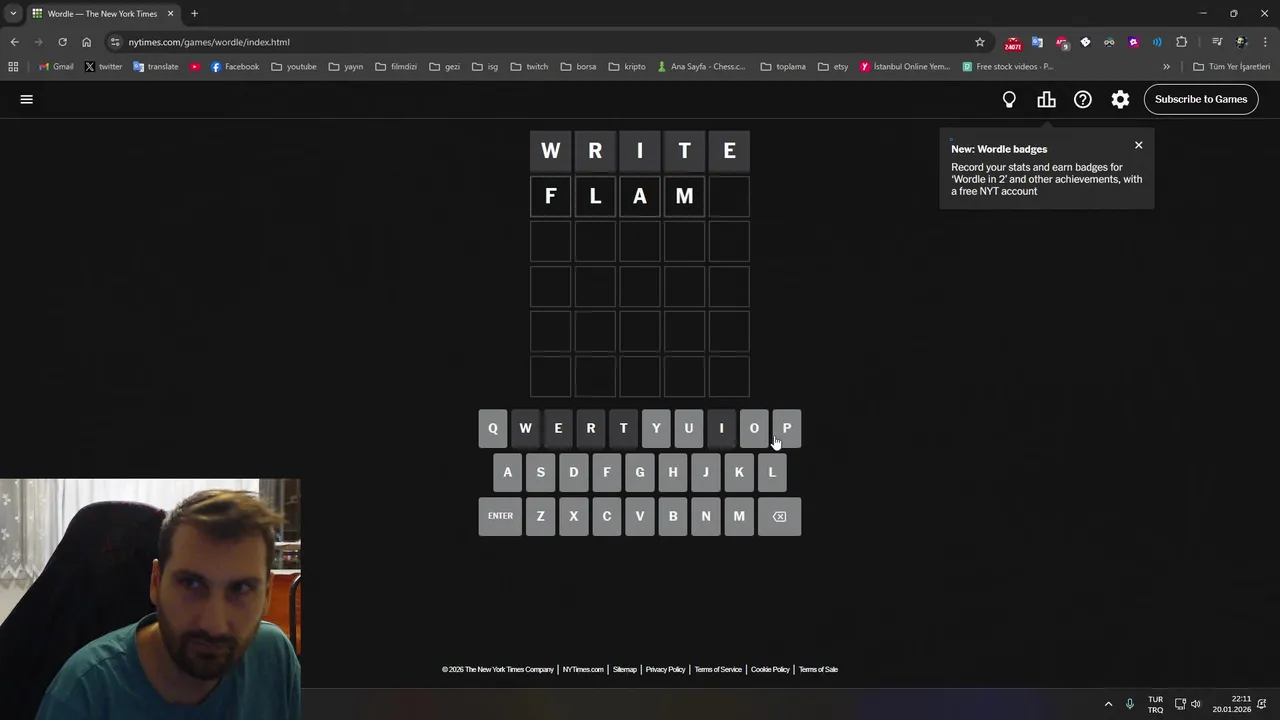This screenshot has height=720, width=1280.
Task: Open the taskbar clock and date
Action: tap(1232, 704)
